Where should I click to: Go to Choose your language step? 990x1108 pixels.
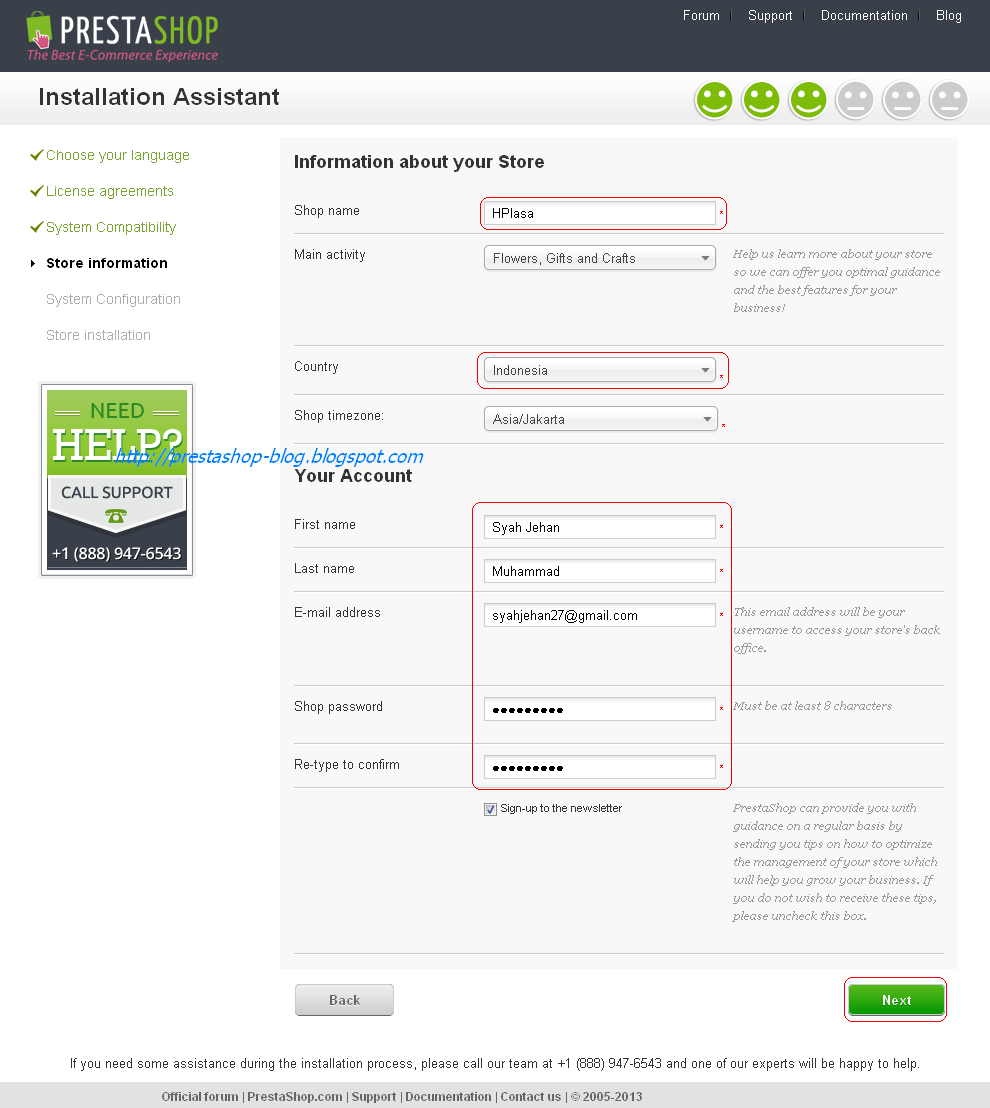click(x=117, y=155)
